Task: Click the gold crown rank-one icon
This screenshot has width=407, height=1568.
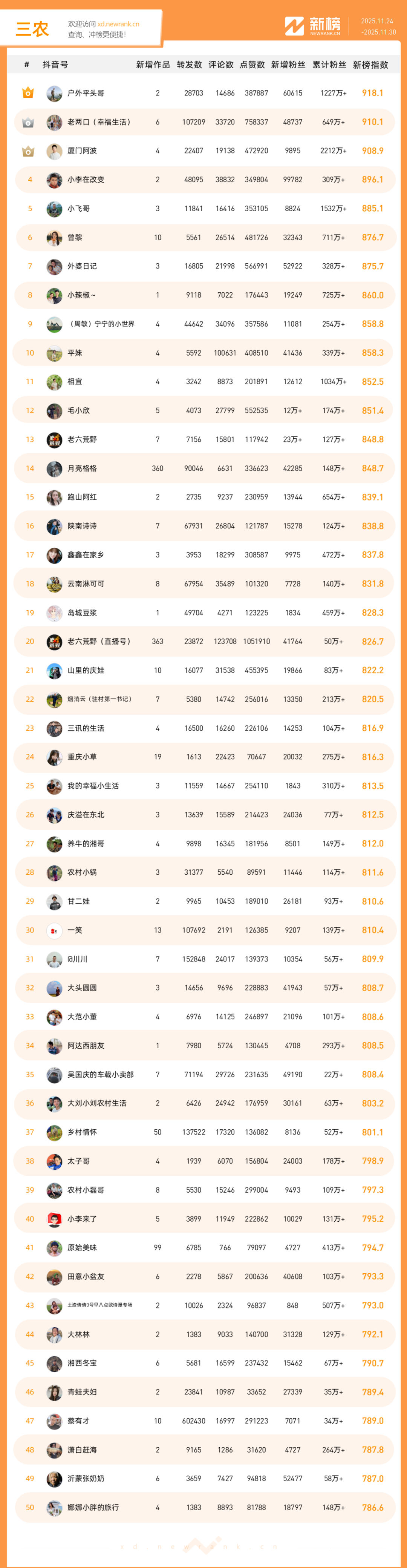Action: tap(28, 93)
